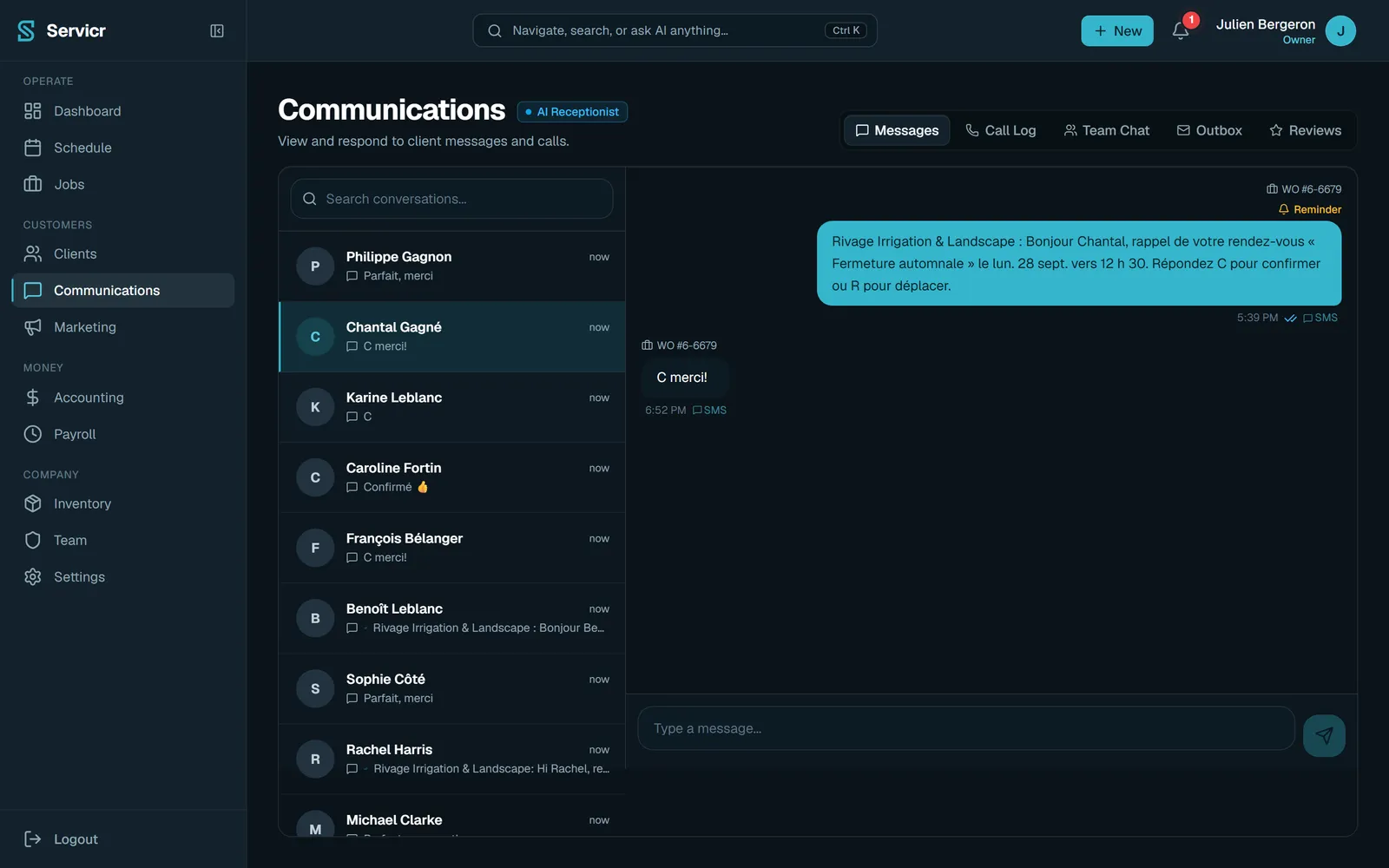Screen dimensions: 1389x868
Task: Open the Accounting page
Action: click(123, 397)
